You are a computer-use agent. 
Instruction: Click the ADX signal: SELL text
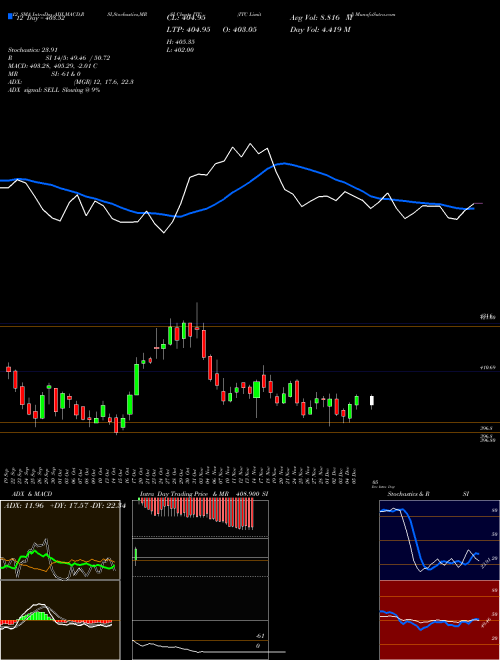[x=54, y=90]
